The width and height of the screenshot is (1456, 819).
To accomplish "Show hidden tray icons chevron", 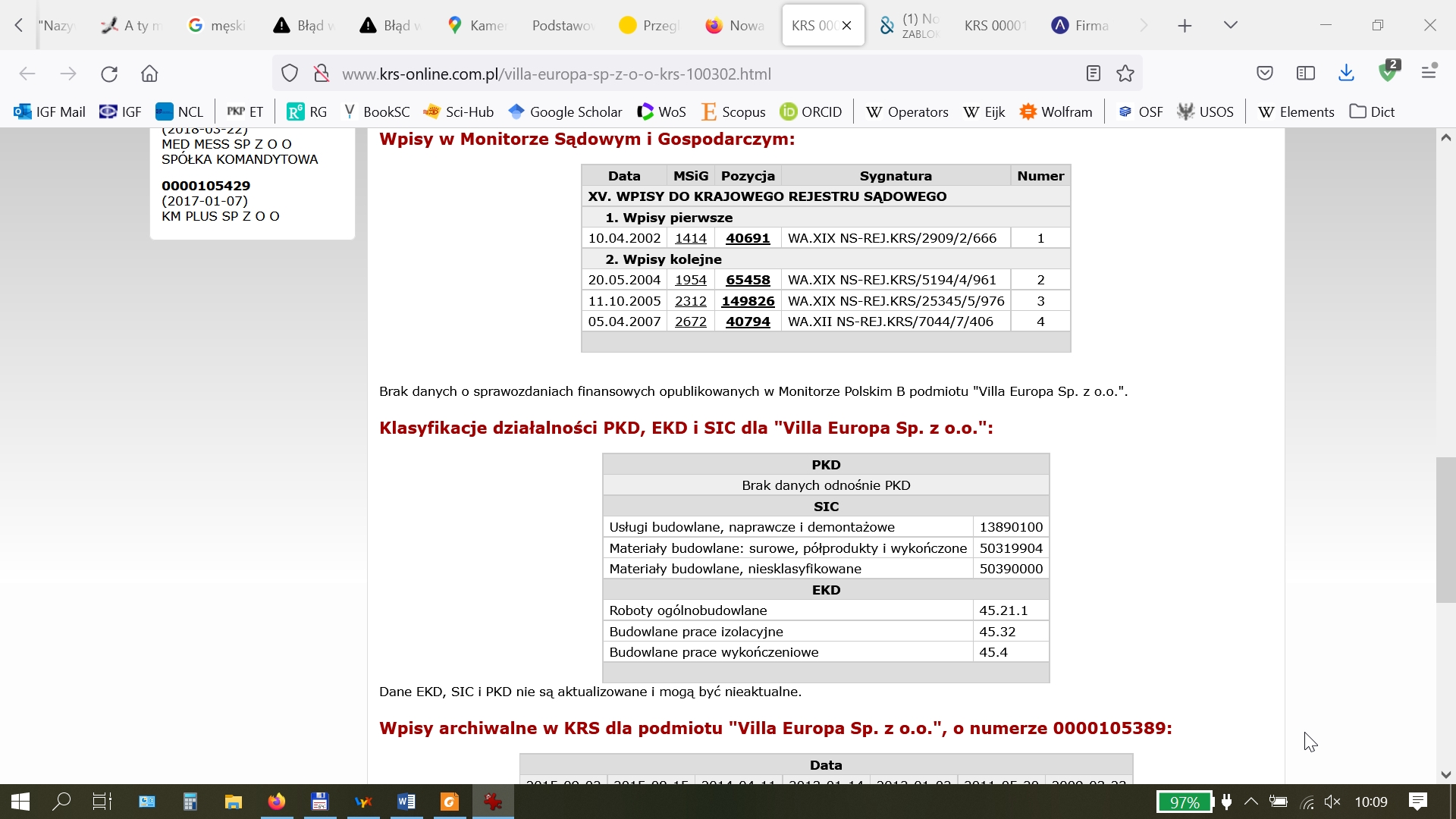I will click(x=1251, y=802).
